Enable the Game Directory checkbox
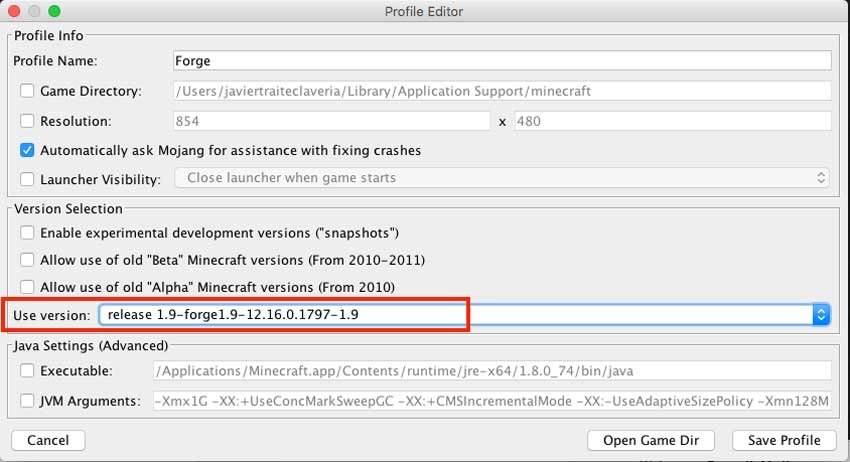The height and width of the screenshot is (462, 850). click(x=27, y=91)
